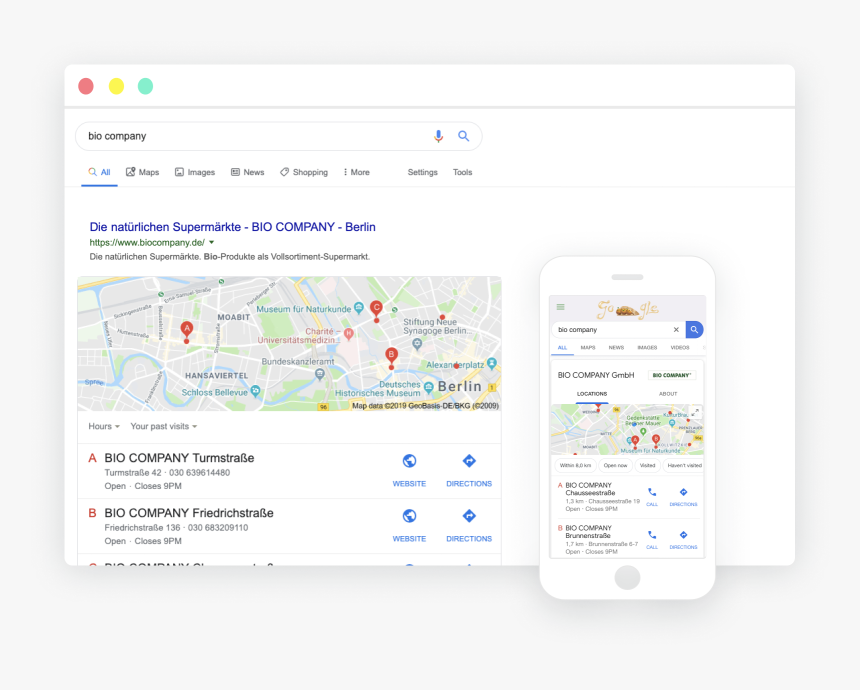
Task: Click the search field containing 'bio company' on desktop
Action: [x=279, y=136]
